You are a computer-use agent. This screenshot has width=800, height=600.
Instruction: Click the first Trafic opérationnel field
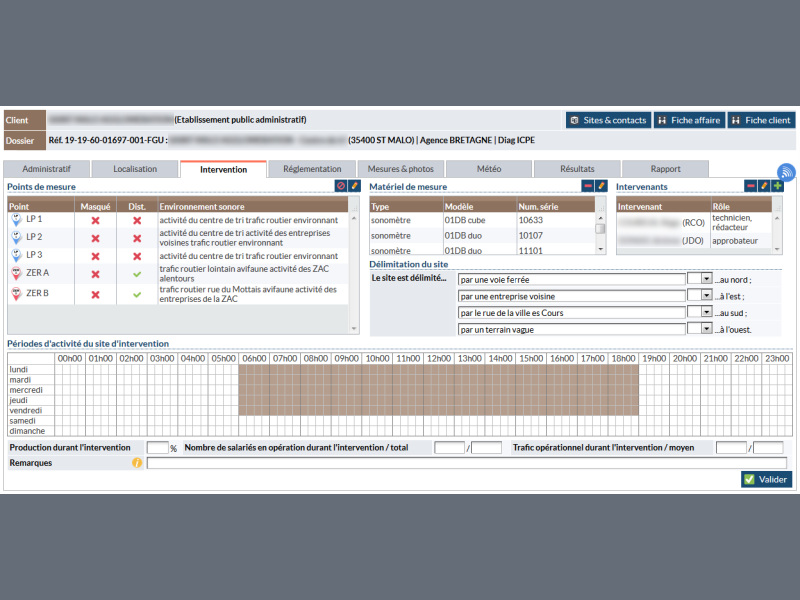tap(731, 447)
